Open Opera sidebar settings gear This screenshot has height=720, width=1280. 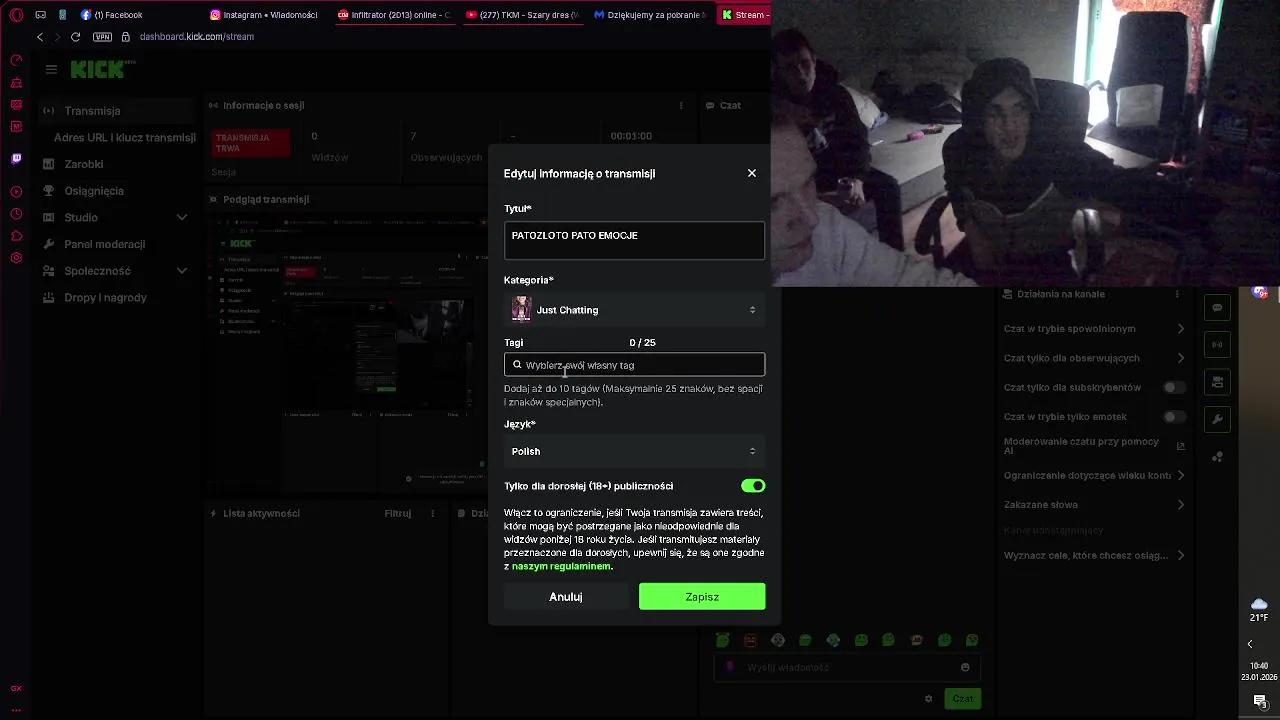(16, 258)
